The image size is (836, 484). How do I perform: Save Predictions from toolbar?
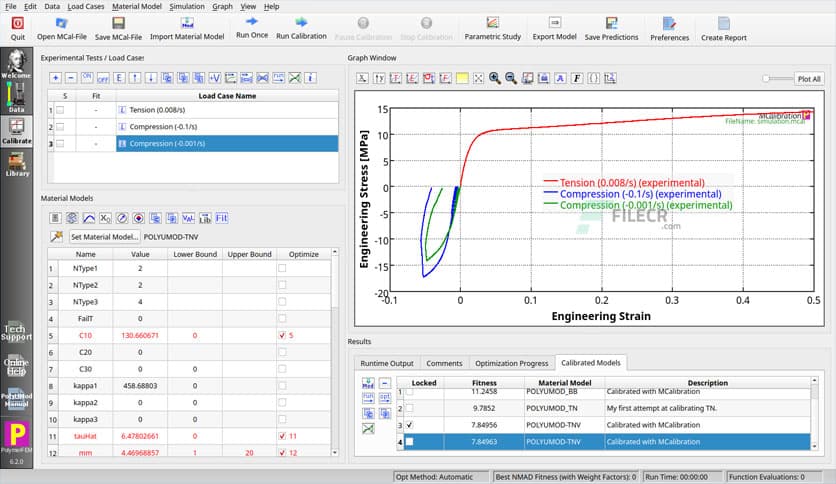coord(611,28)
